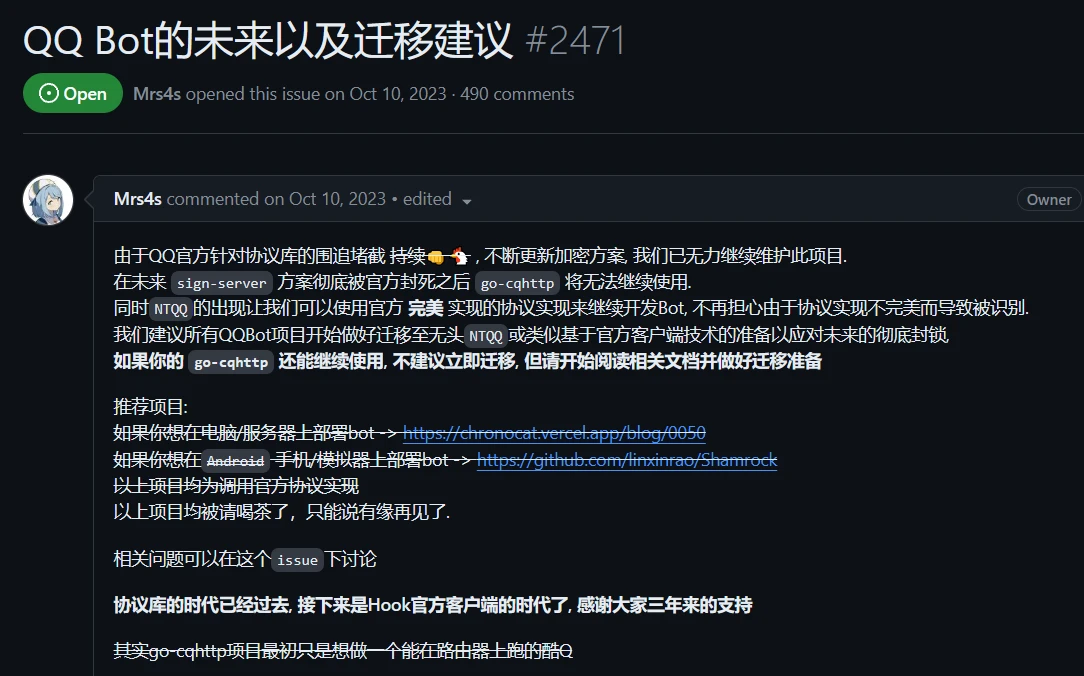Click Mrs4s's avatar picture
The image size is (1084, 676).
48,200
